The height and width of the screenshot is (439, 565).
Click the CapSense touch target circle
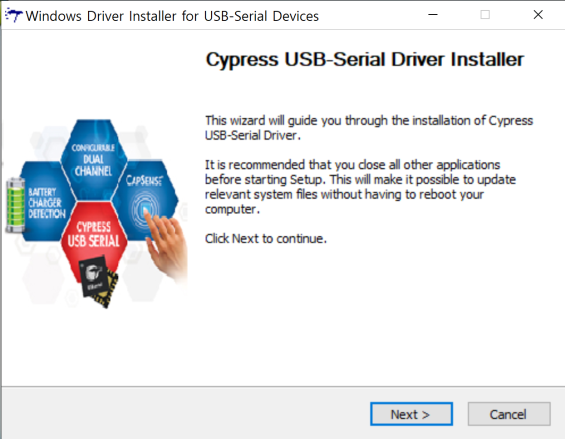[x=145, y=209]
